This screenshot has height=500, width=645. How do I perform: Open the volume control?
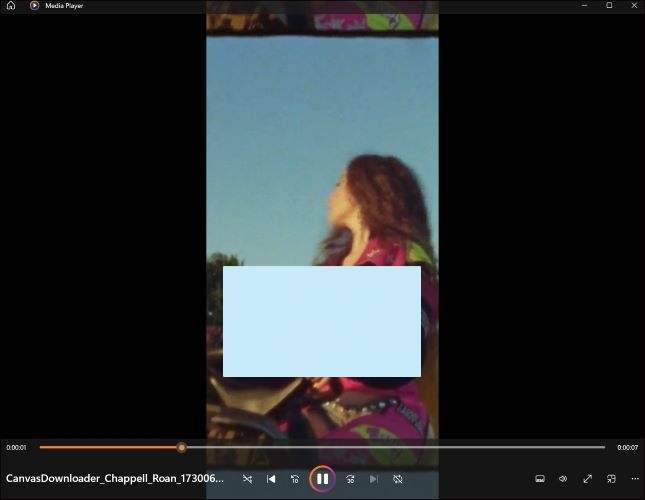[563, 479]
